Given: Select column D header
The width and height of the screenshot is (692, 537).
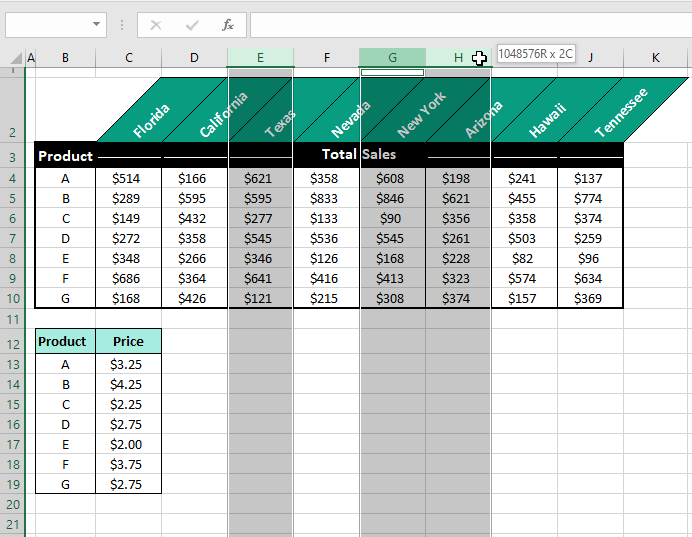Looking at the screenshot, I should (194, 58).
